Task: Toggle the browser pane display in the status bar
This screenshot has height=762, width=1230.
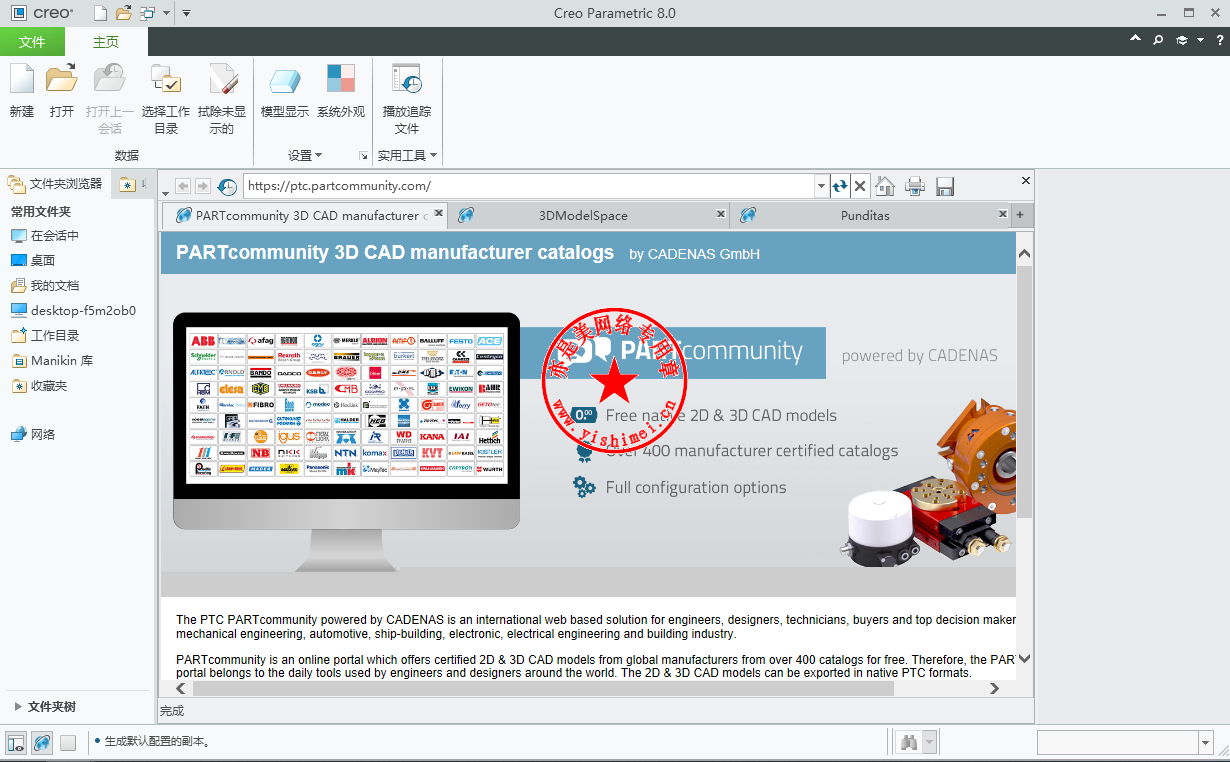Action: pyautogui.click(x=42, y=742)
